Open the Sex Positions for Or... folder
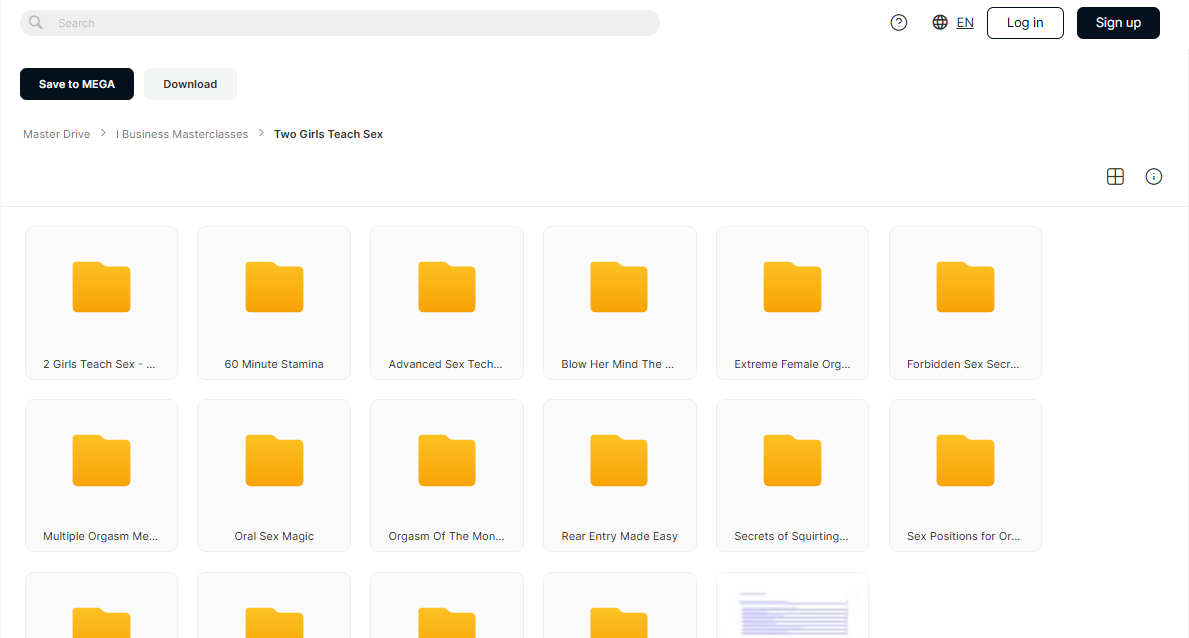Image resolution: width=1189 pixels, height=638 pixels. click(965, 476)
